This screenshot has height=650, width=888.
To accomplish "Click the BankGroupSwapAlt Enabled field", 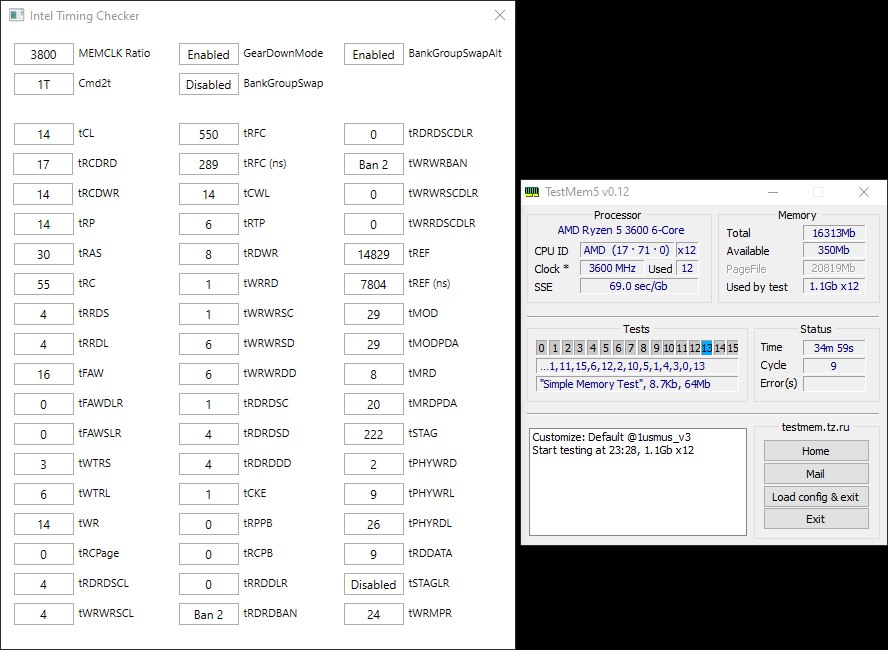I will [x=373, y=54].
